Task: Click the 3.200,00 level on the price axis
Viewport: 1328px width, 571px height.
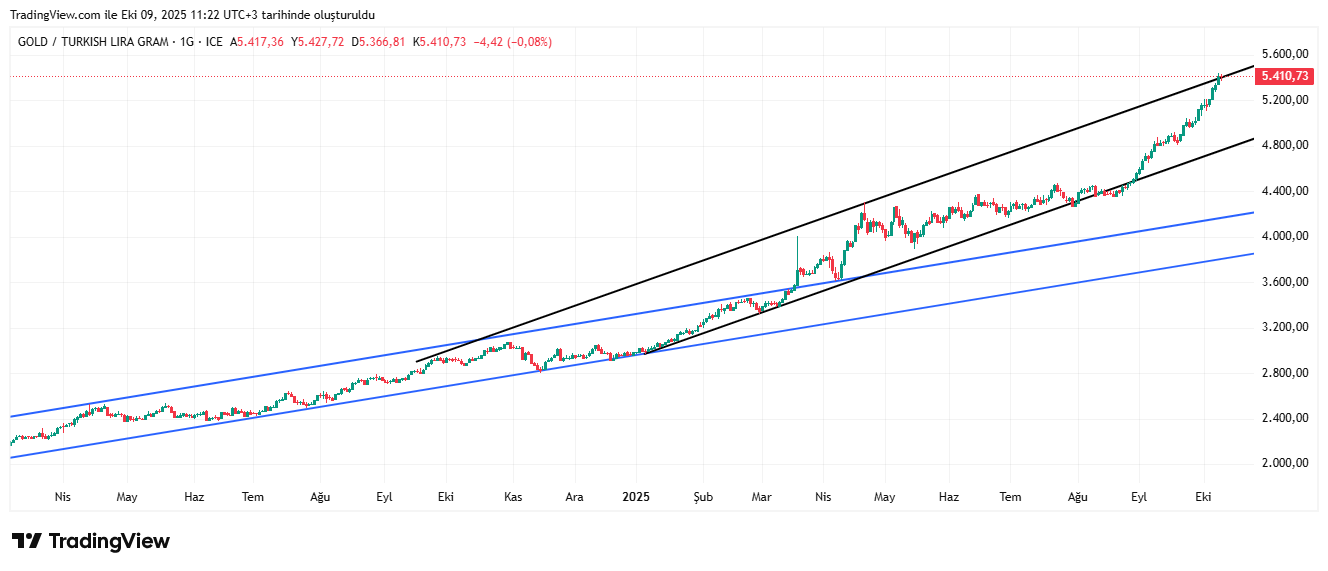Action: 1284,327
